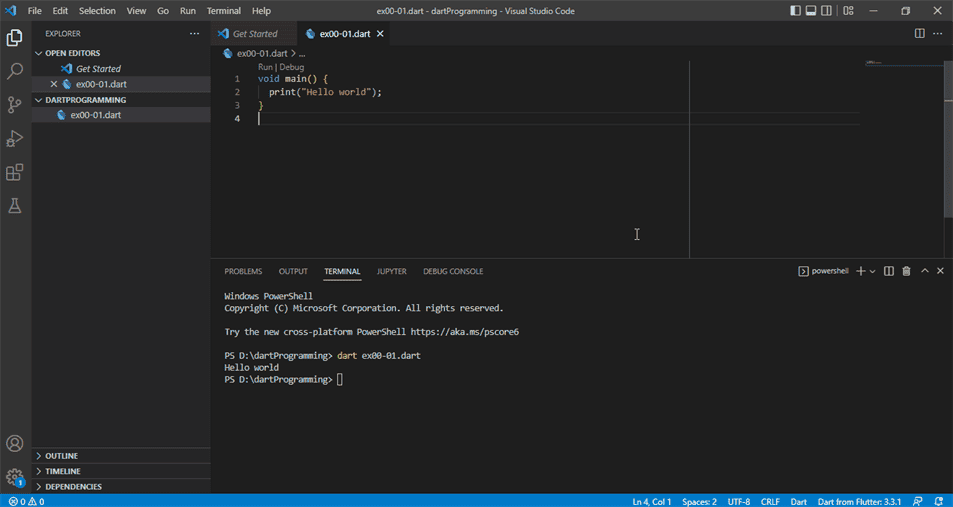Click the Accounts icon
The width and height of the screenshot is (953, 507).
(15, 444)
